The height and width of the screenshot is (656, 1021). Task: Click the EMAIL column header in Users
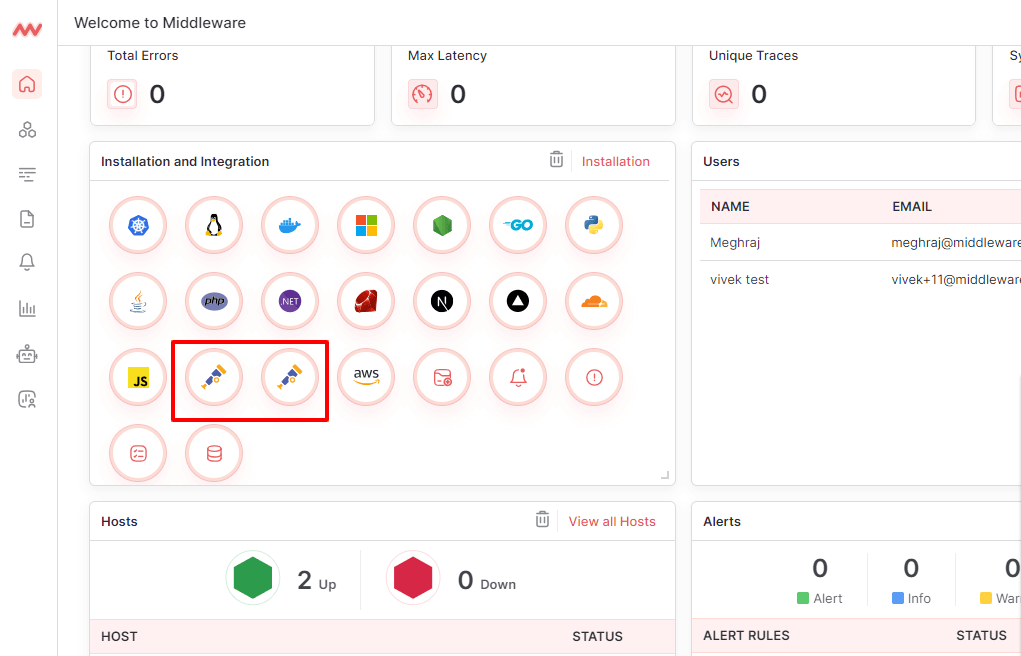pyautogui.click(x=912, y=207)
